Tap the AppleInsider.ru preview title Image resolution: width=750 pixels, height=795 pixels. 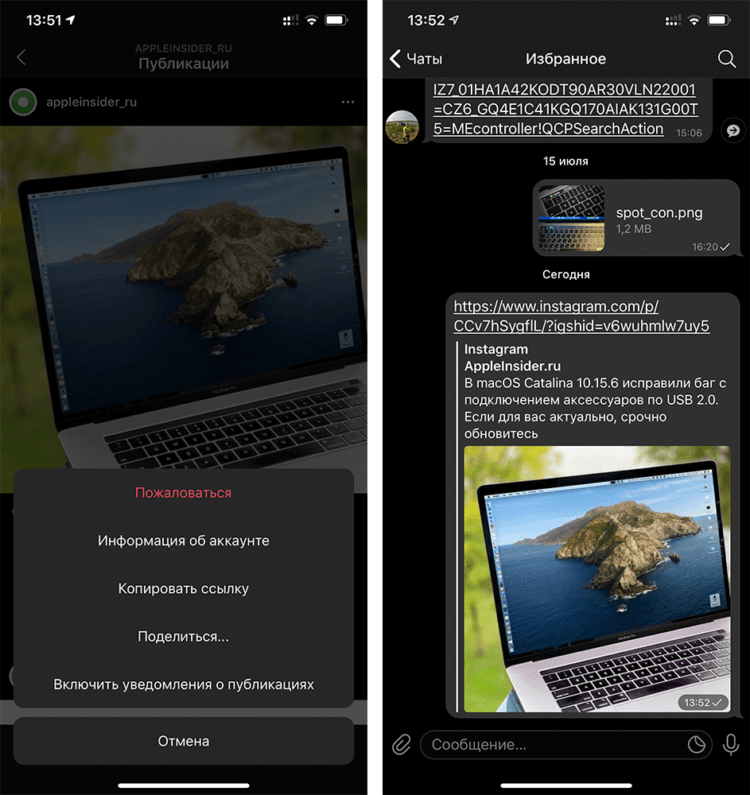(x=512, y=366)
